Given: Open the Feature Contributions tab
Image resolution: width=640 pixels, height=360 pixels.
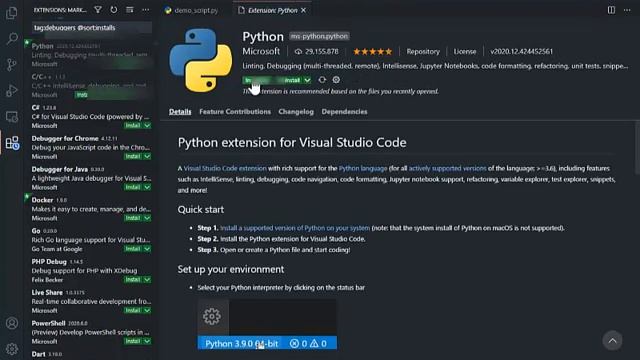Looking at the screenshot, I should (235, 112).
